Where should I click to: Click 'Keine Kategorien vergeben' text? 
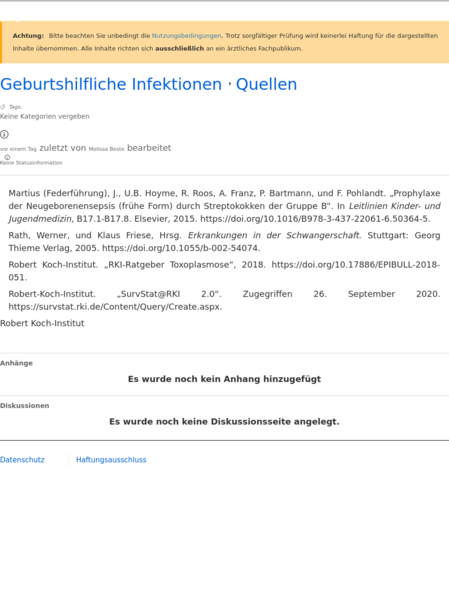pos(45,117)
